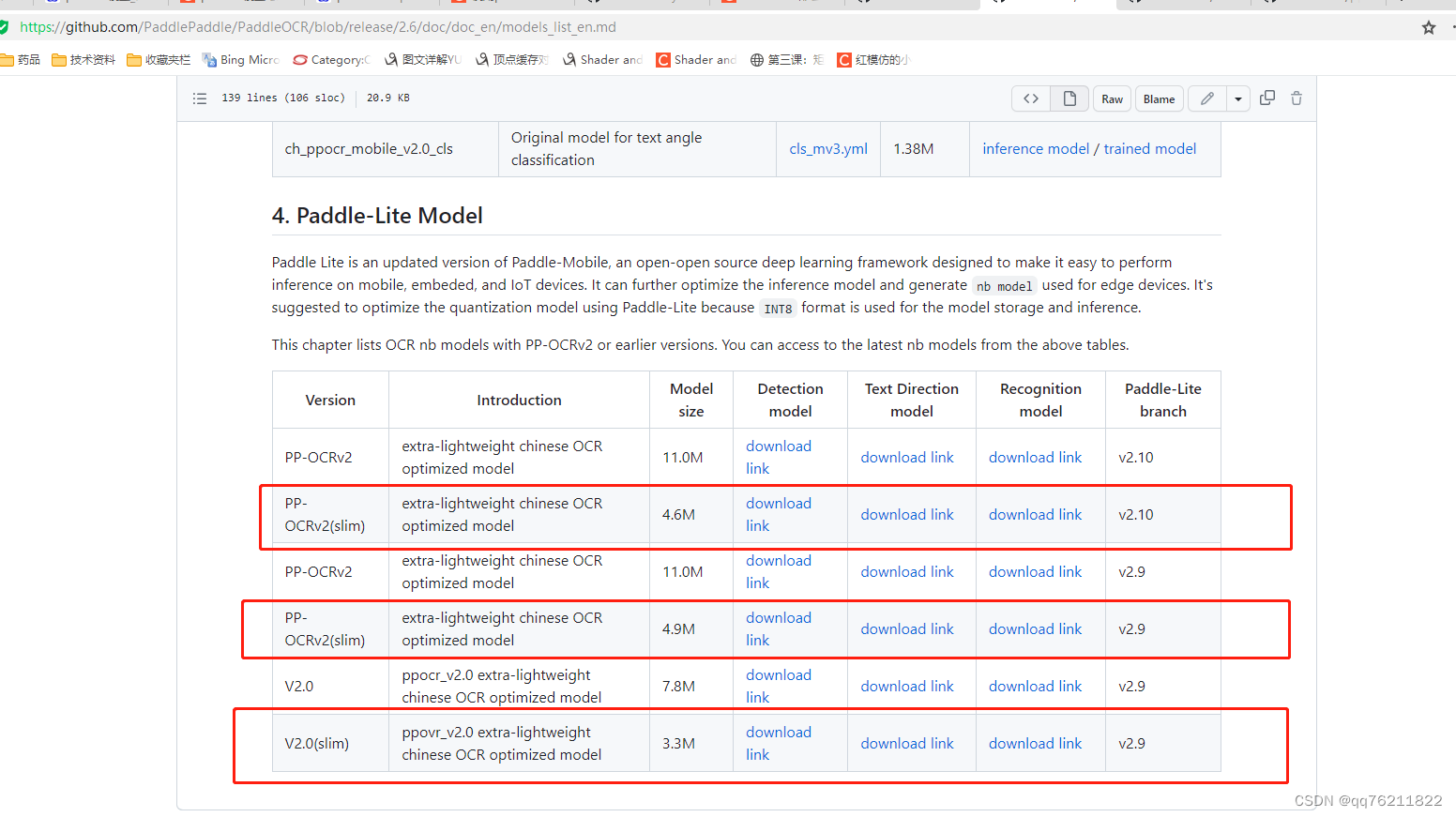Expand the edit options dropdown caret

click(1238, 98)
